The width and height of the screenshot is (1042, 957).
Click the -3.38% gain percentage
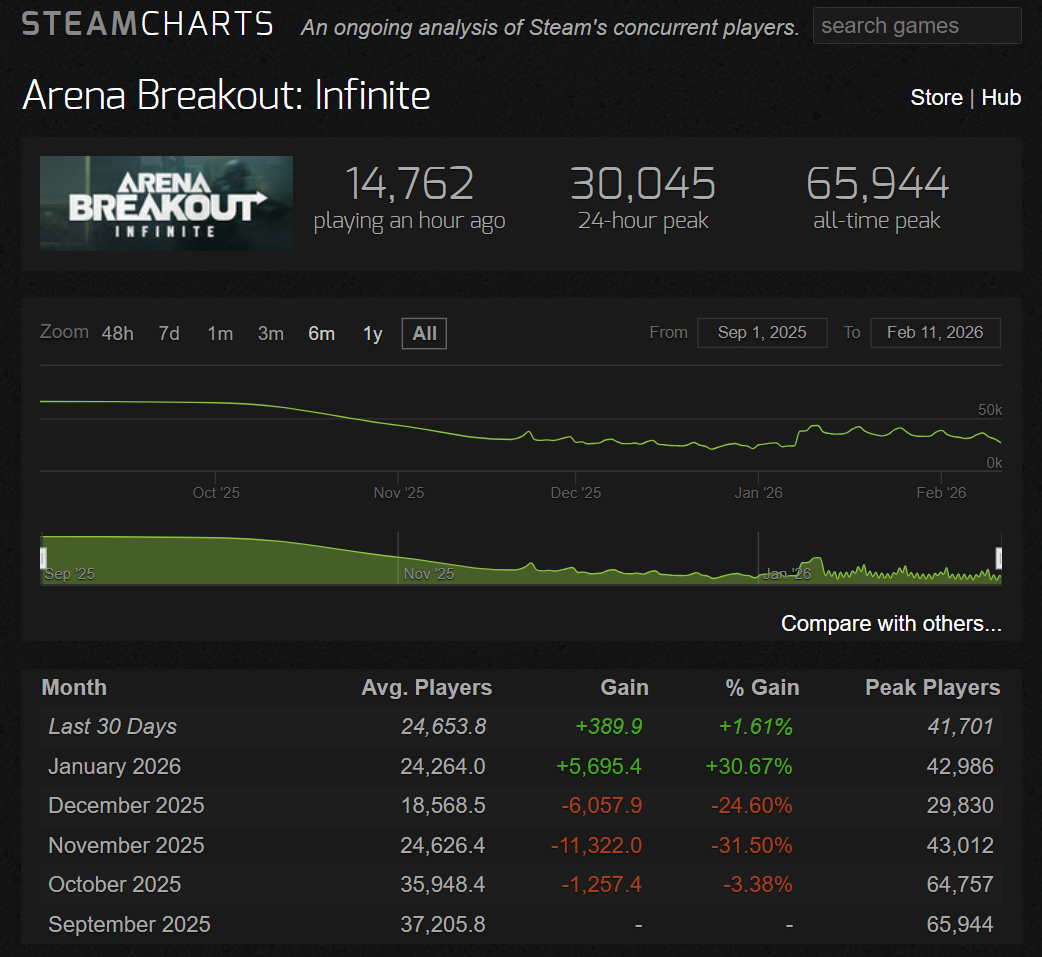(758, 885)
